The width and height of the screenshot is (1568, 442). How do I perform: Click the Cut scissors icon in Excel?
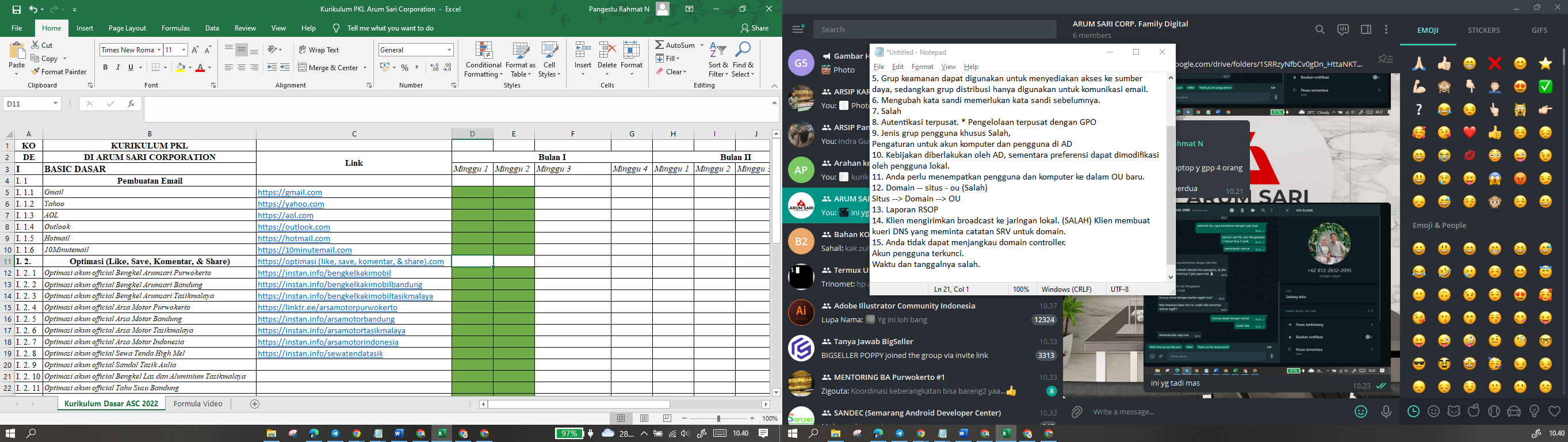35,45
